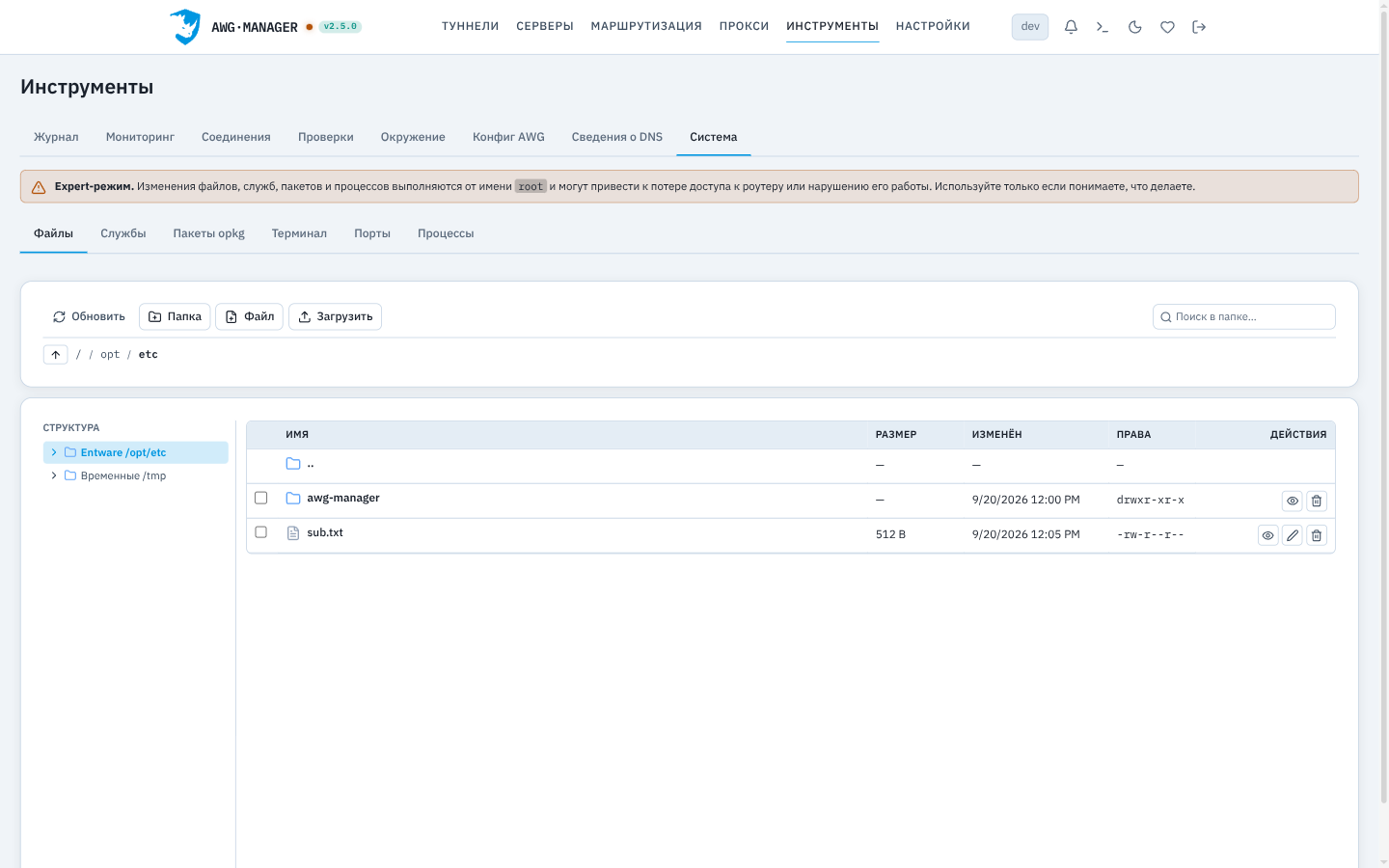Click the awg-manager folder icon
Screen dimensions: 1389x868
coord(293,499)
